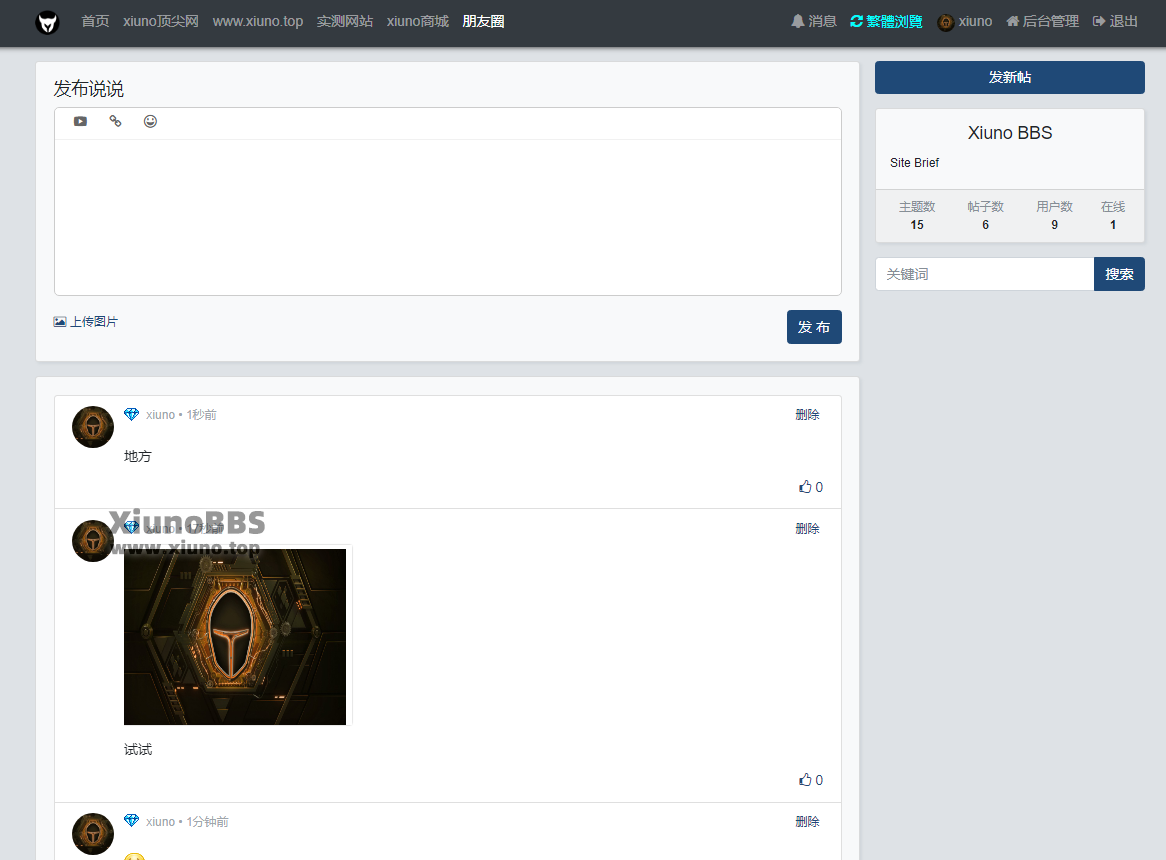1166x860 pixels.
Task: Click 发布 to publish the post
Action: [x=814, y=327]
